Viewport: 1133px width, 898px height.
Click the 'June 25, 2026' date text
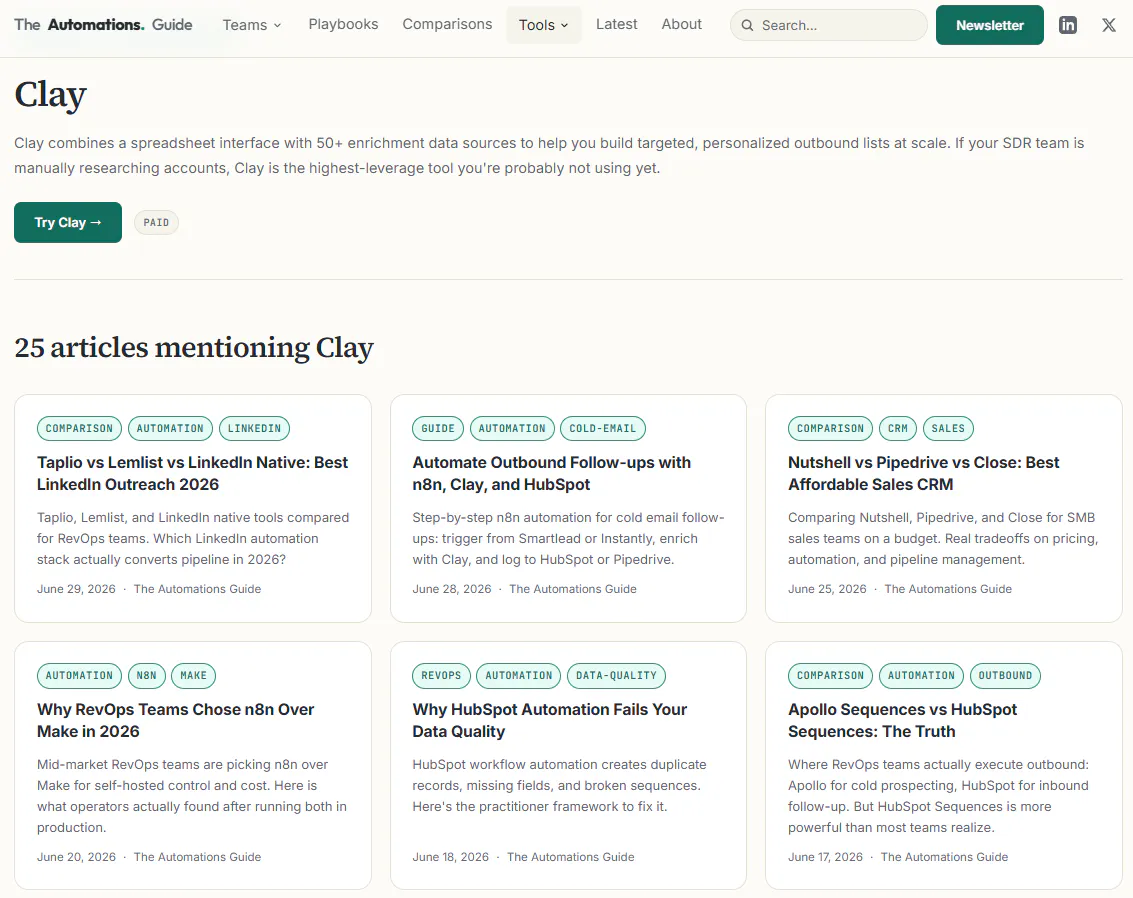click(x=827, y=589)
